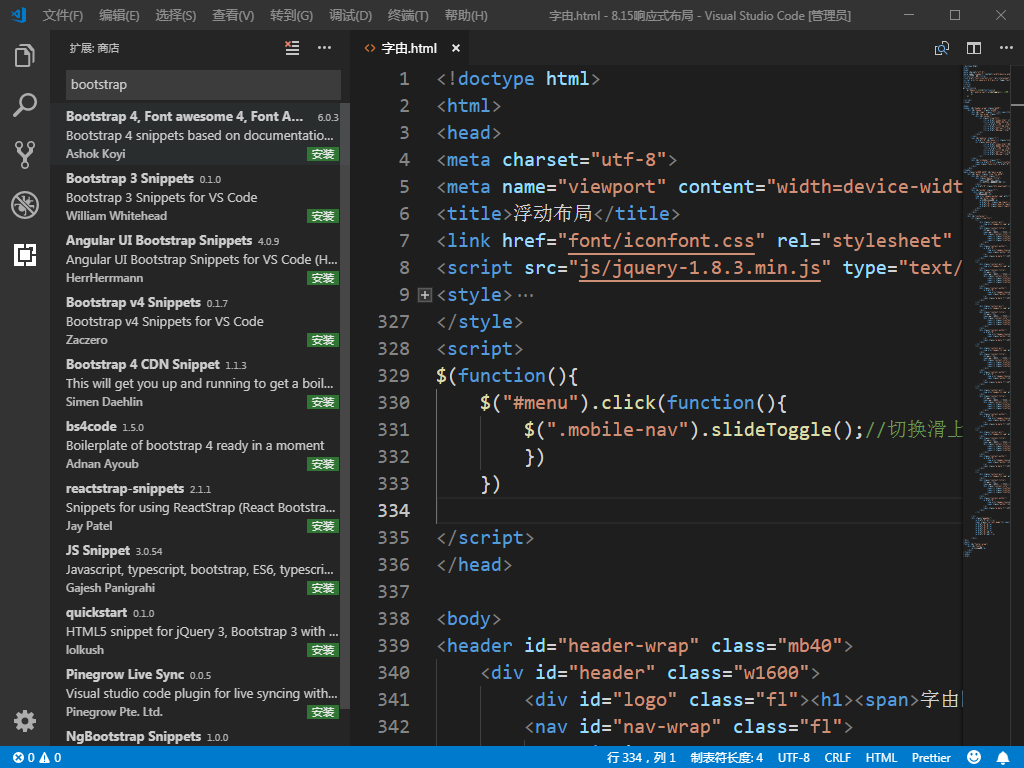Open the 选择(S) menu

(176, 15)
